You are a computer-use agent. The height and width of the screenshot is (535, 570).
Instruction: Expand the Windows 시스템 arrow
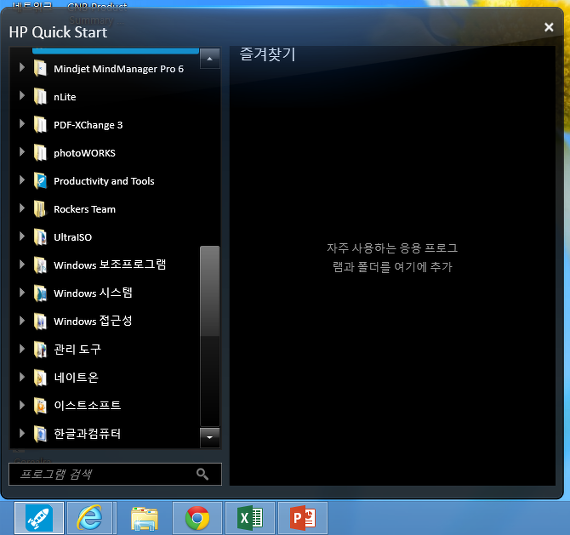coord(22,292)
